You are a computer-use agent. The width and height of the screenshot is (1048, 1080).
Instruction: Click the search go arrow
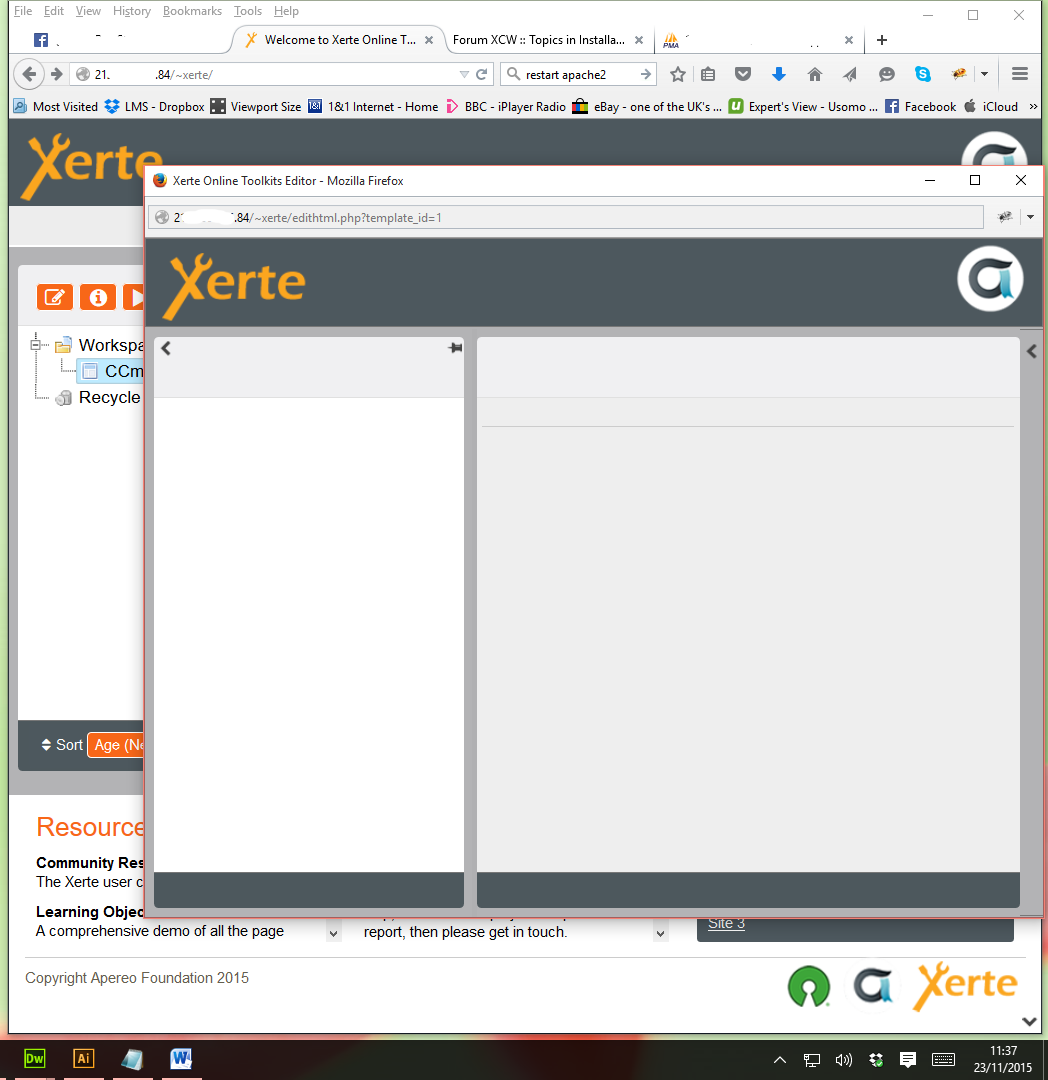click(645, 74)
